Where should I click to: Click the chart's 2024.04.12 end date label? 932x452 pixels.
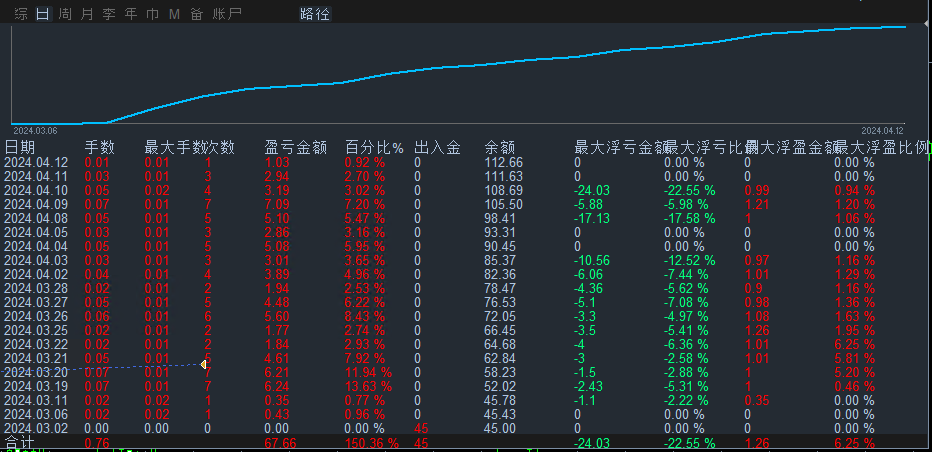click(x=883, y=130)
